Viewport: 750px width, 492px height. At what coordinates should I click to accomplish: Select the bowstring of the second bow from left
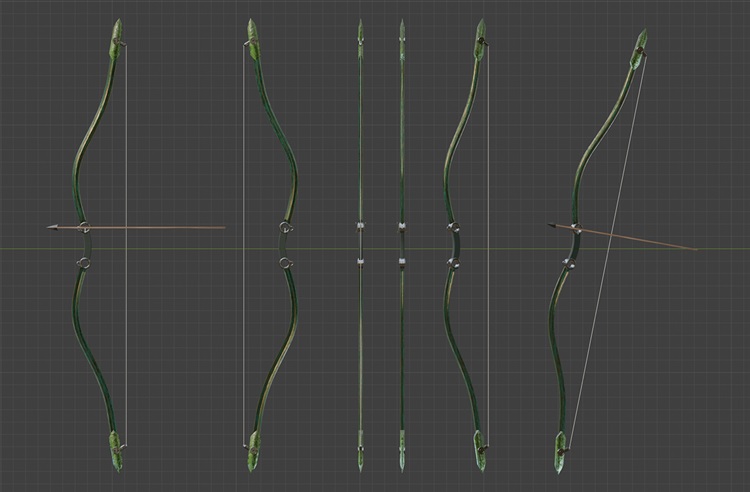244,330
